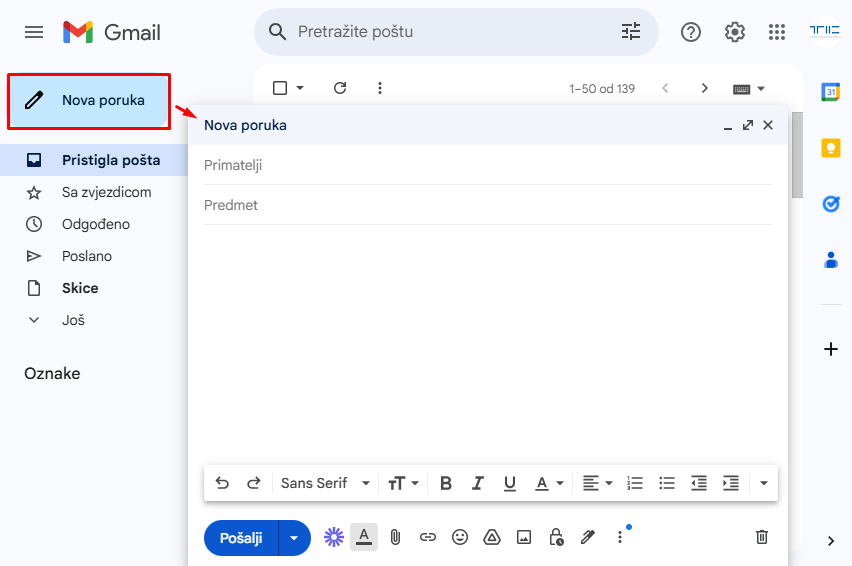The height and width of the screenshot is (566, 852).
Task: Open the Poslano folder
Action: (x=87, y=256)
